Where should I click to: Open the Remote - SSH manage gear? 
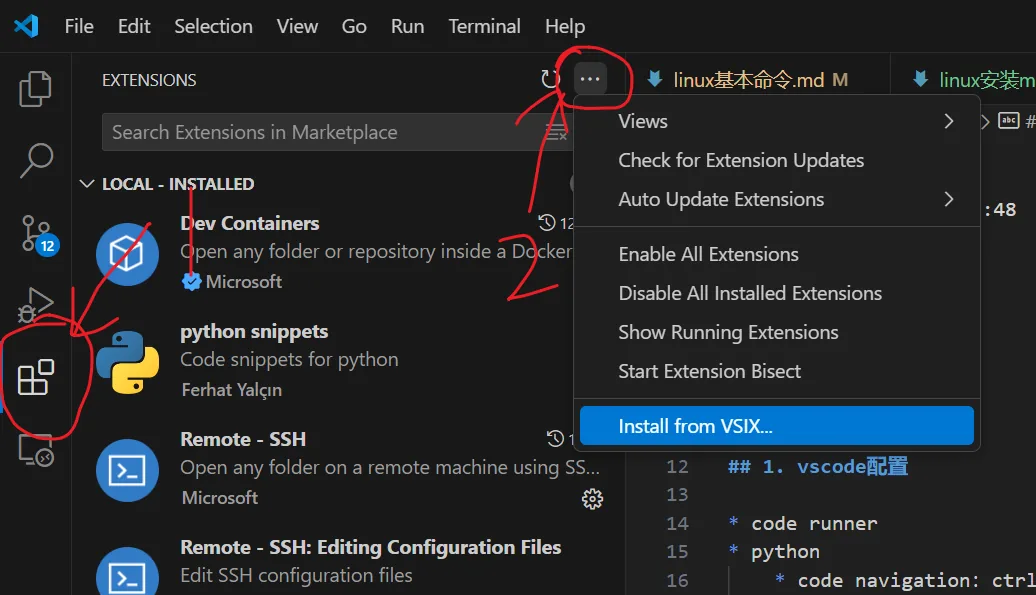pyautogui.click(x=592, y=498)
